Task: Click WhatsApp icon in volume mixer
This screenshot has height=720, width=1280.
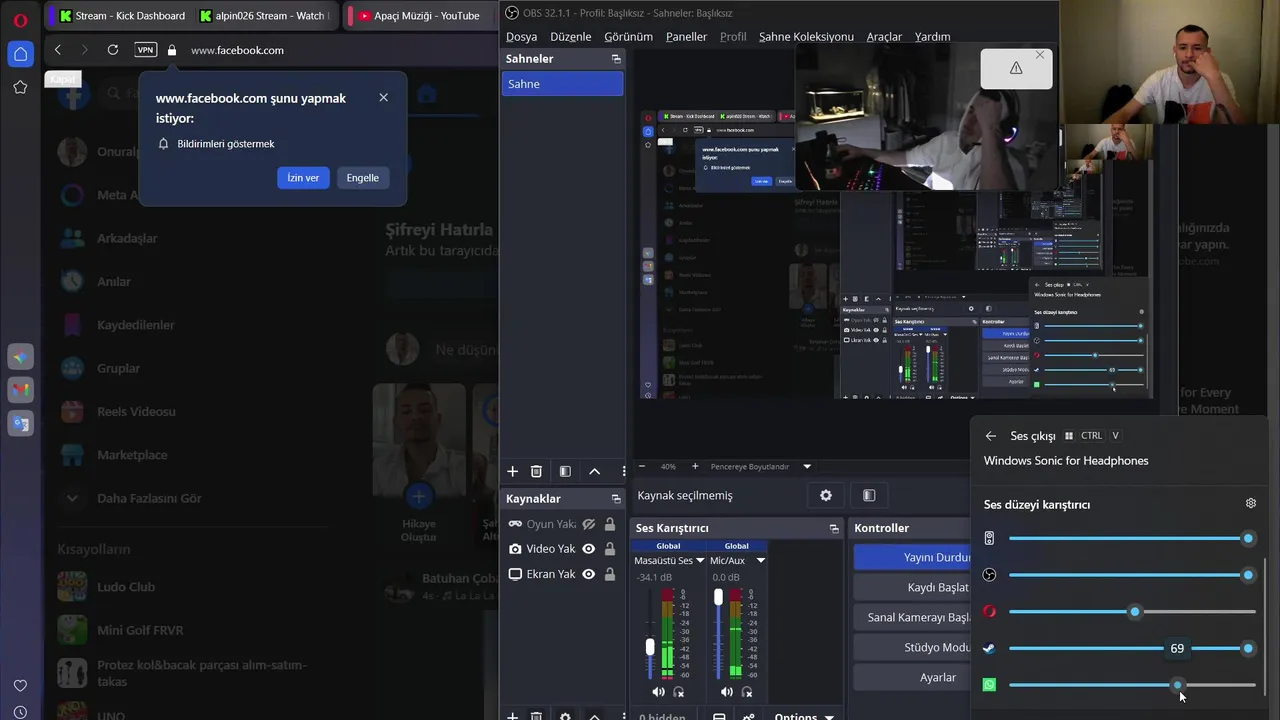Action: point(989,685)
